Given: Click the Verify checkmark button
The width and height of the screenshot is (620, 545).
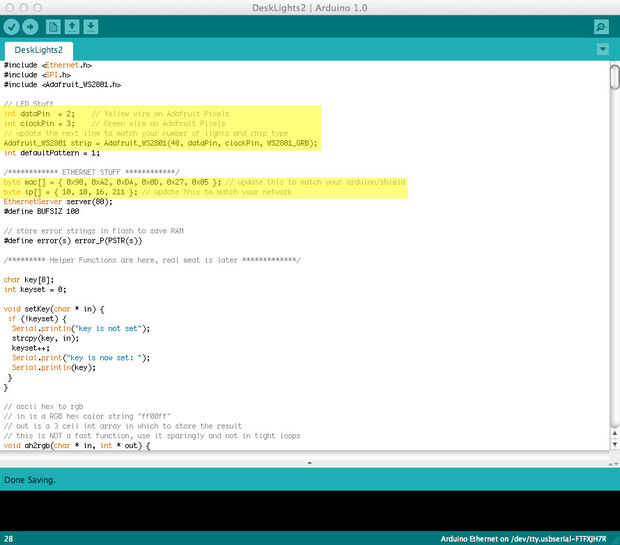Looking at the screenshot, I should coord(11,27).
